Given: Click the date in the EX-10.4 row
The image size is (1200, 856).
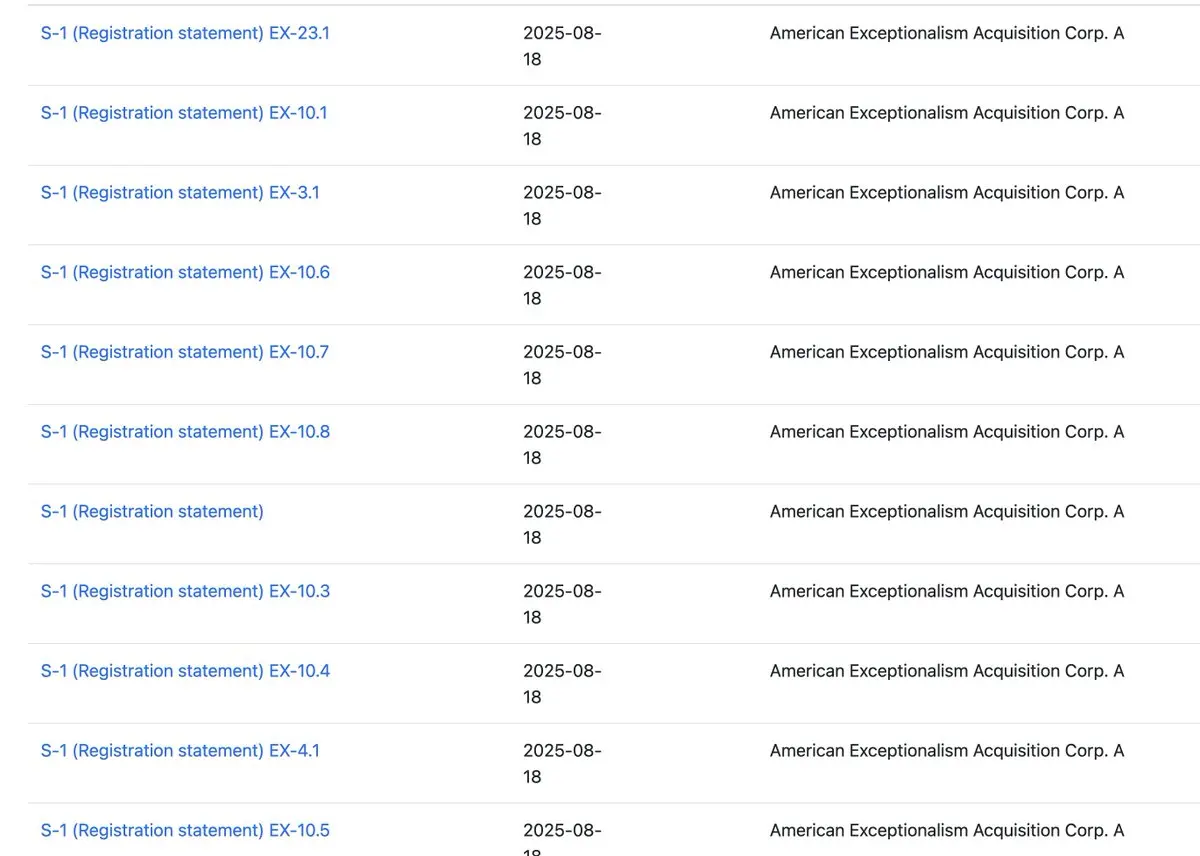Looking at the screenshot, I should [x=562, y=684].
